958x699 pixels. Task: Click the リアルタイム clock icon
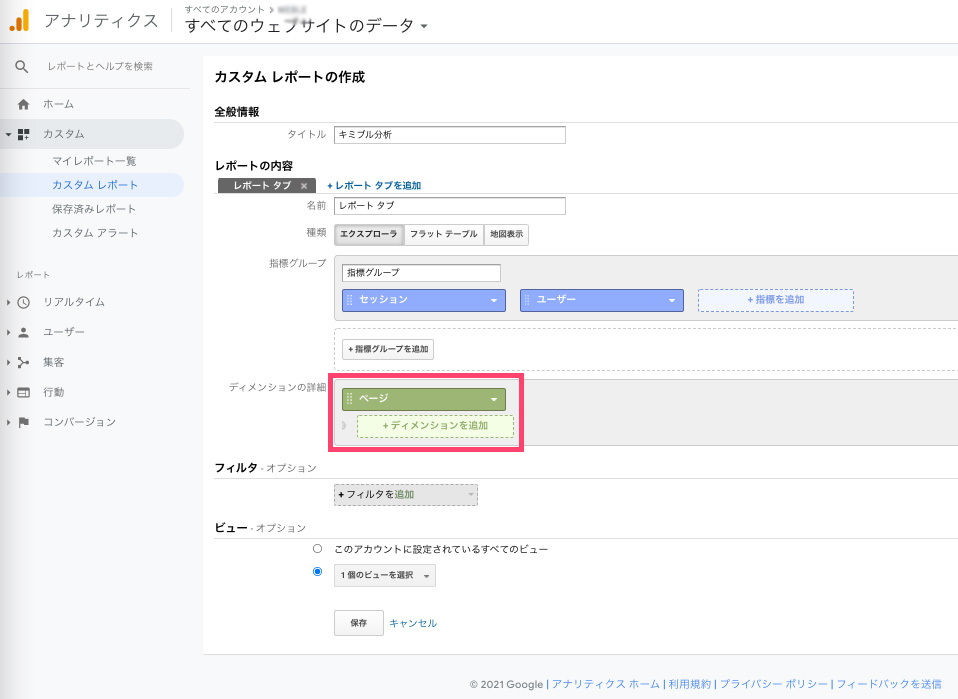pyautogui.click(x=23, y=302)
